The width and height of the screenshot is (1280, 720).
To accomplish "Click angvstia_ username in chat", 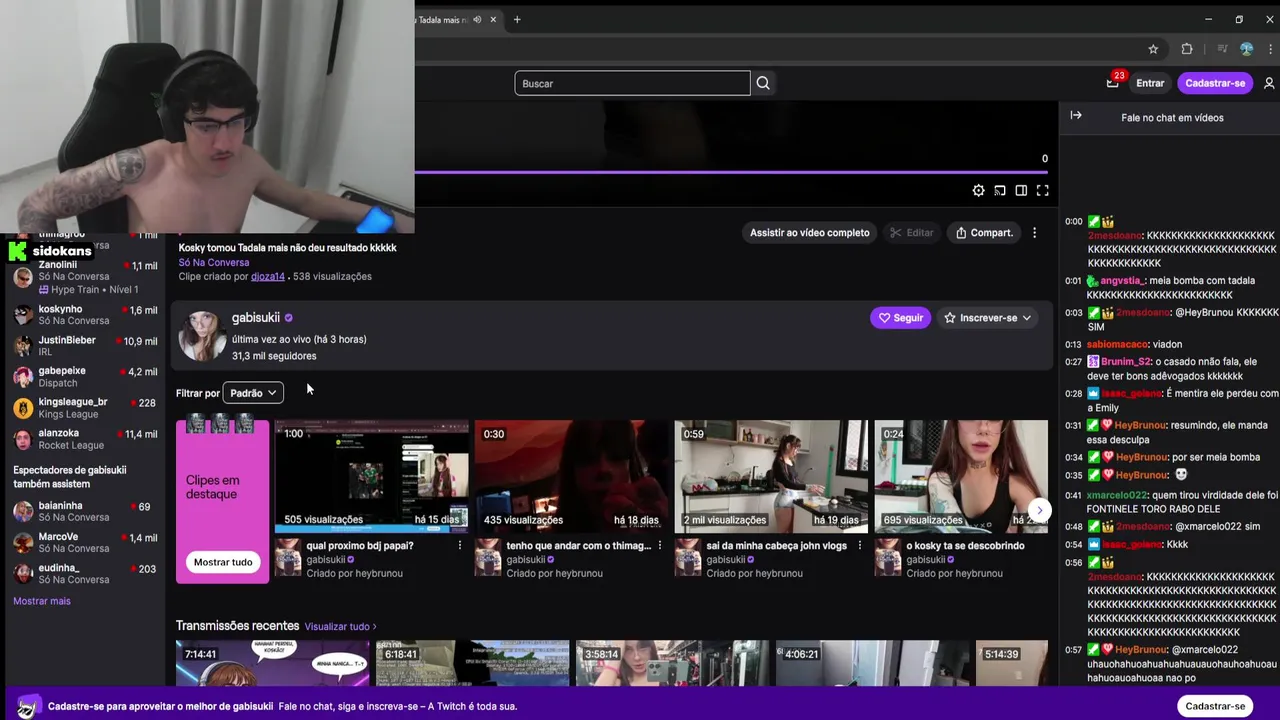I will (1121, 281).
